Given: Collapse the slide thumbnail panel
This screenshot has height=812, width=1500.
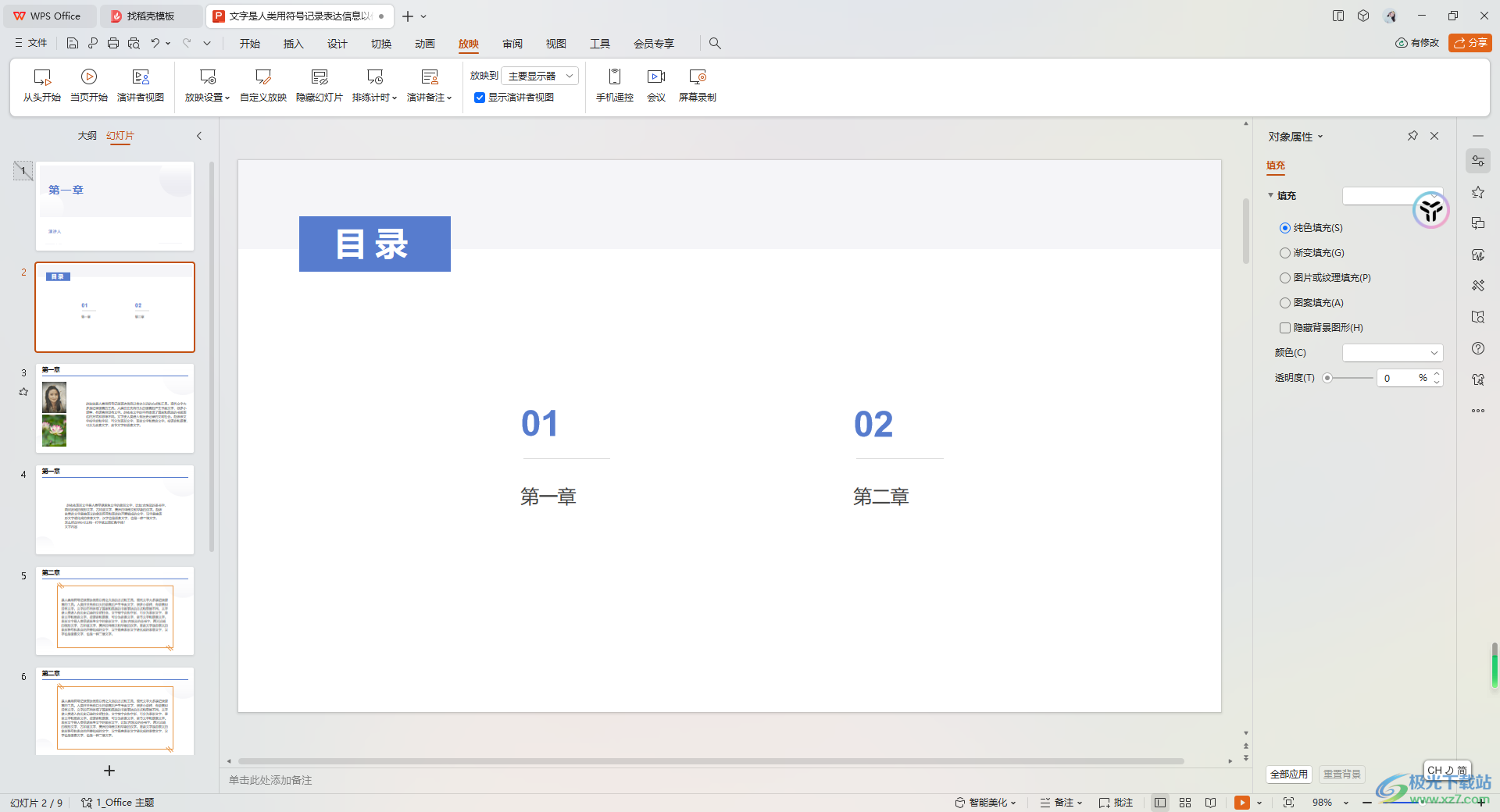Looking at the screenshot, I should (x=199, y=136).
